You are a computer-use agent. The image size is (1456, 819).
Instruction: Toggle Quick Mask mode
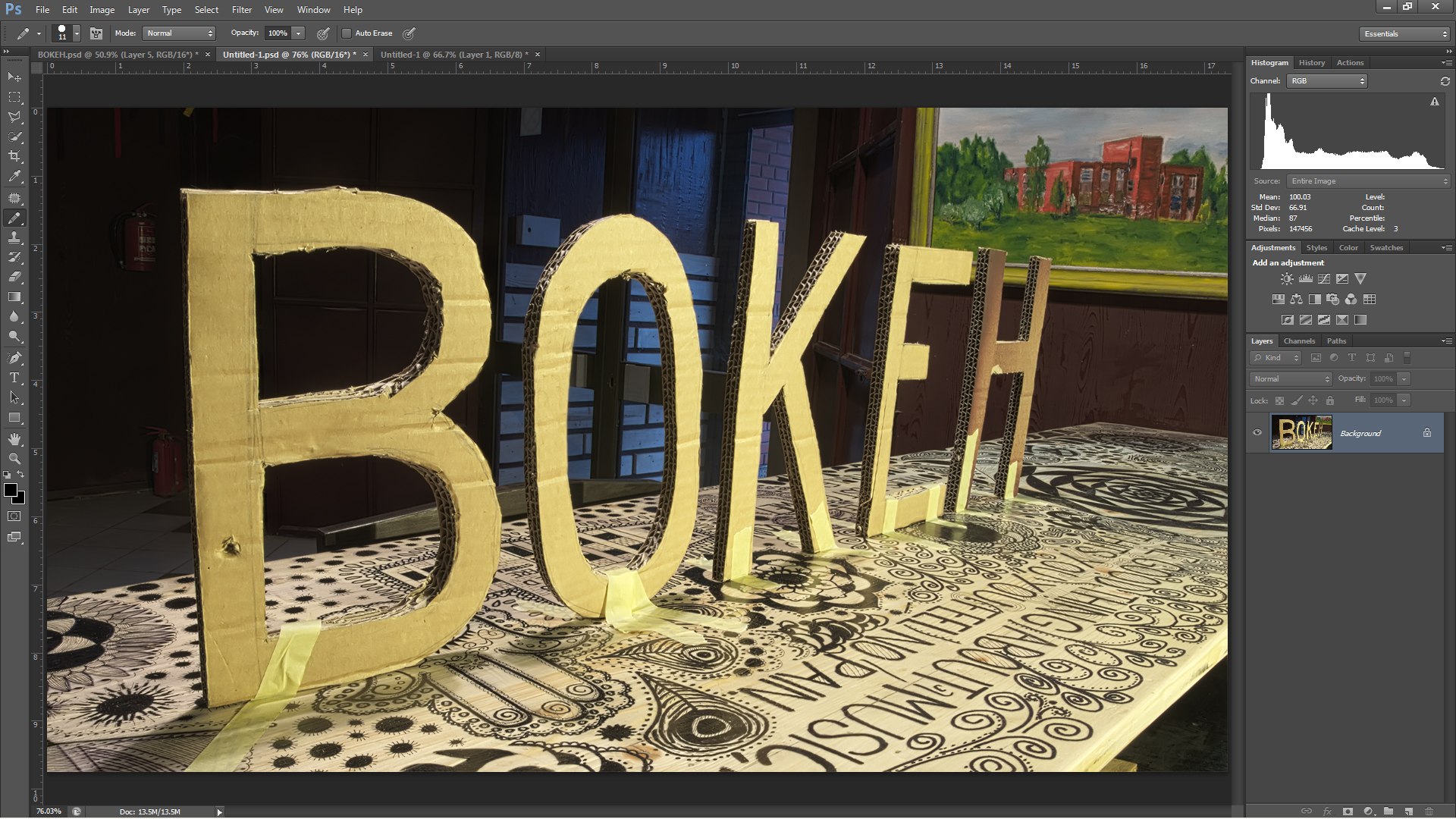pyautogui.click(x=14, y=516)
